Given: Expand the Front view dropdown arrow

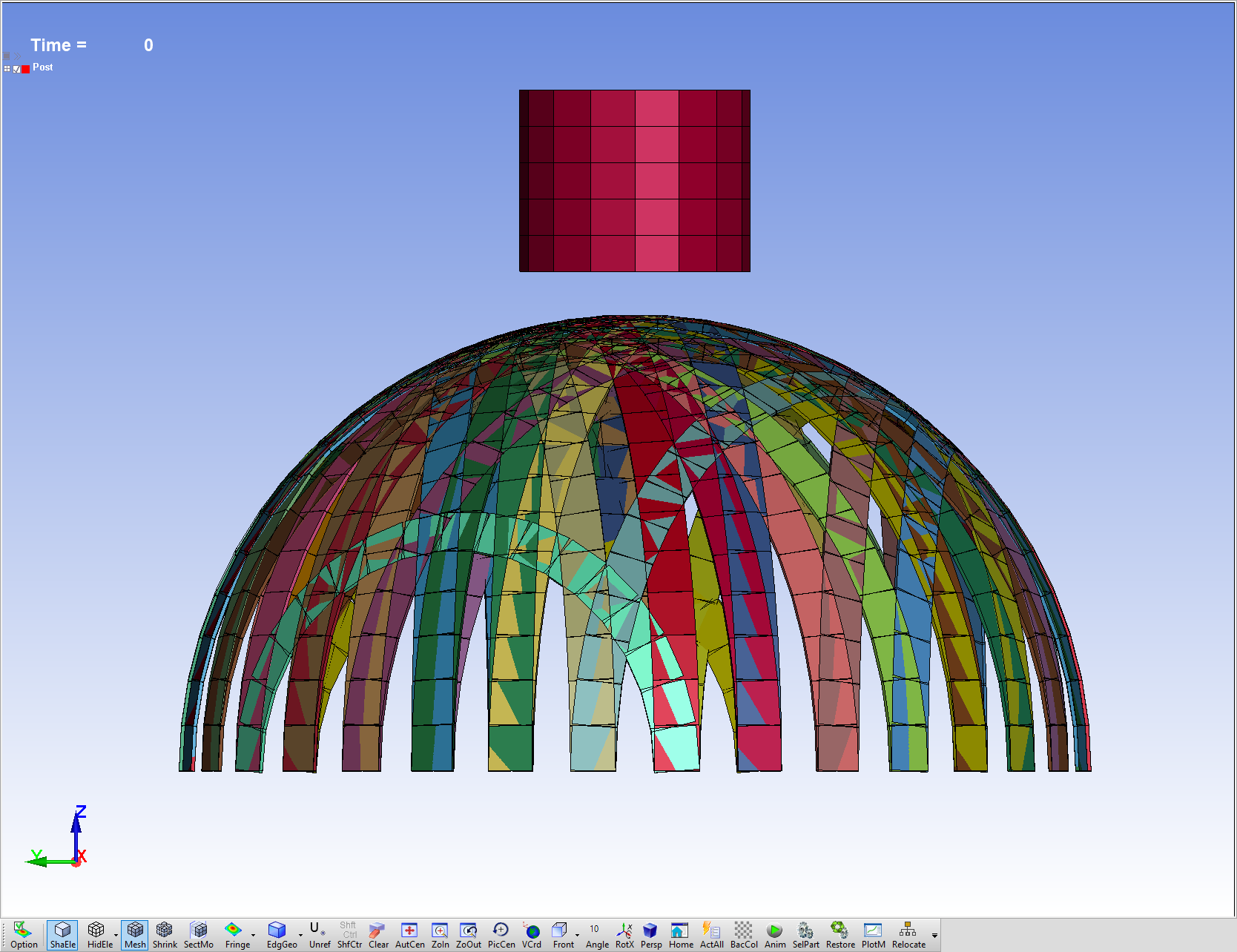Looking at the screenshot, I should coord(578,936).
